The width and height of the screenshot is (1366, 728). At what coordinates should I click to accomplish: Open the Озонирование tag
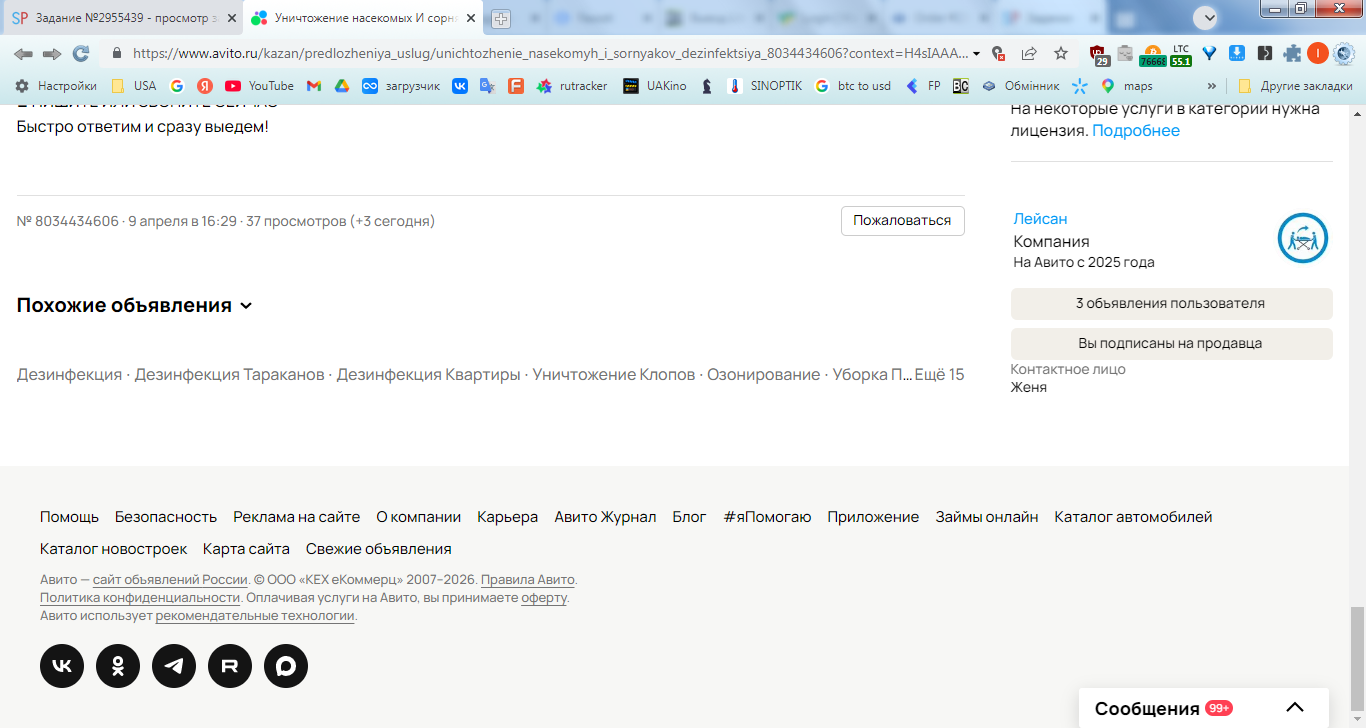764,375
